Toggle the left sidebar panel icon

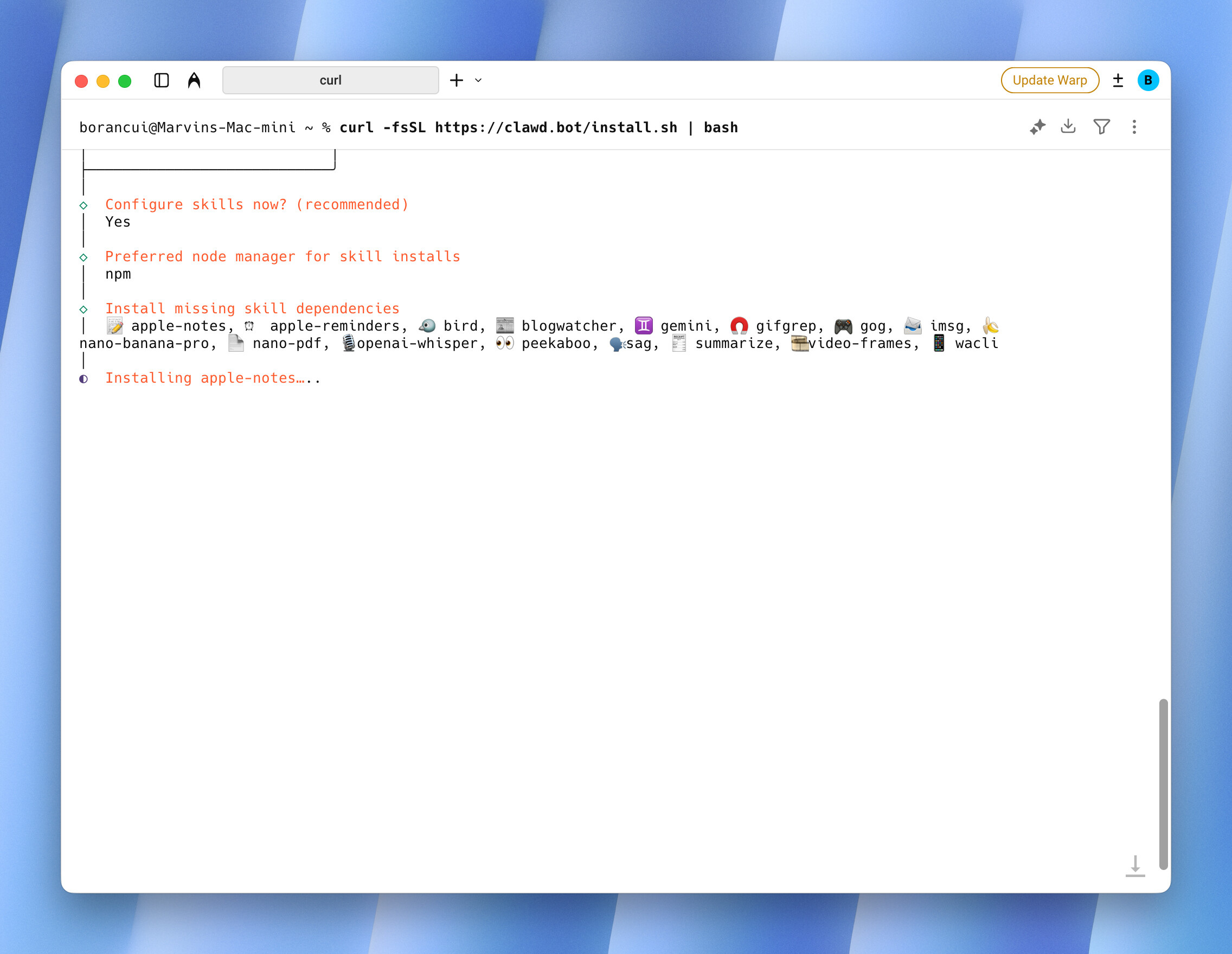[x=162, y=81]
